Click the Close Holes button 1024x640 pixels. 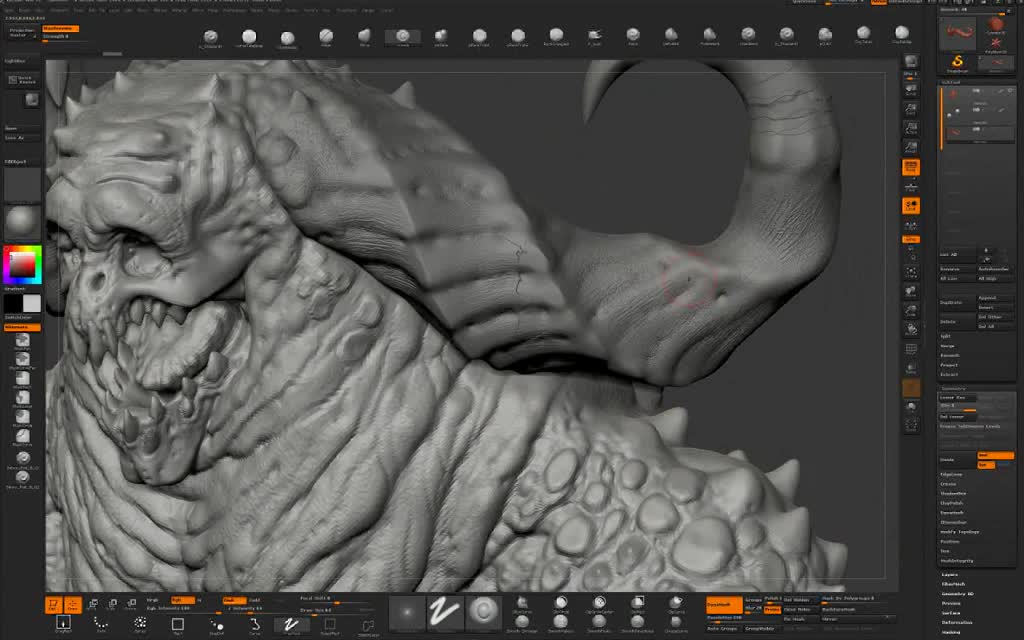pos(801,610)
